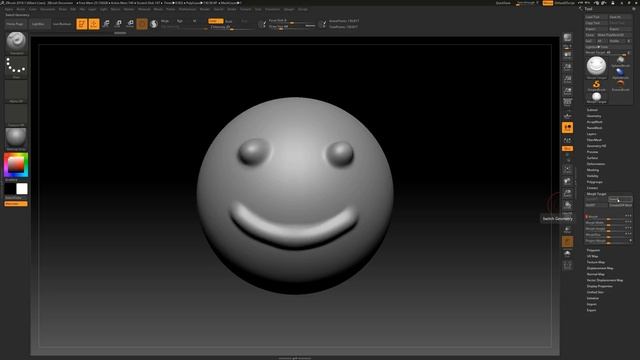Click the LightBox button
640x360 pixels.
click(x=39, y=24)
